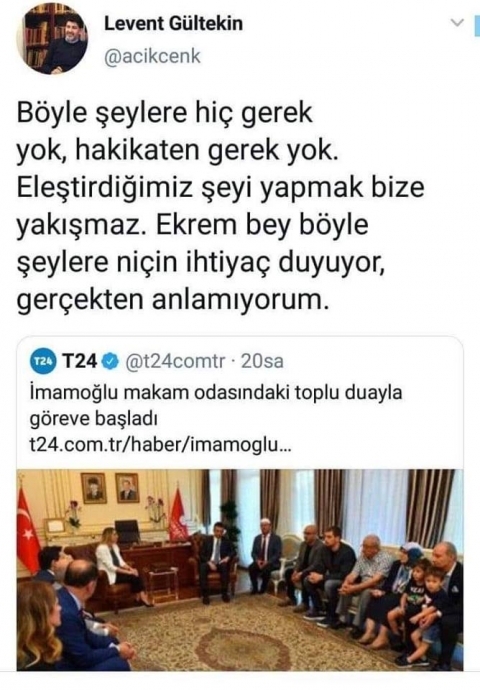Click the headline 'İmamoğlu makam odasındaki toplu duayla'
This screenshot has width=480, height=690.
tap(216, 393)
